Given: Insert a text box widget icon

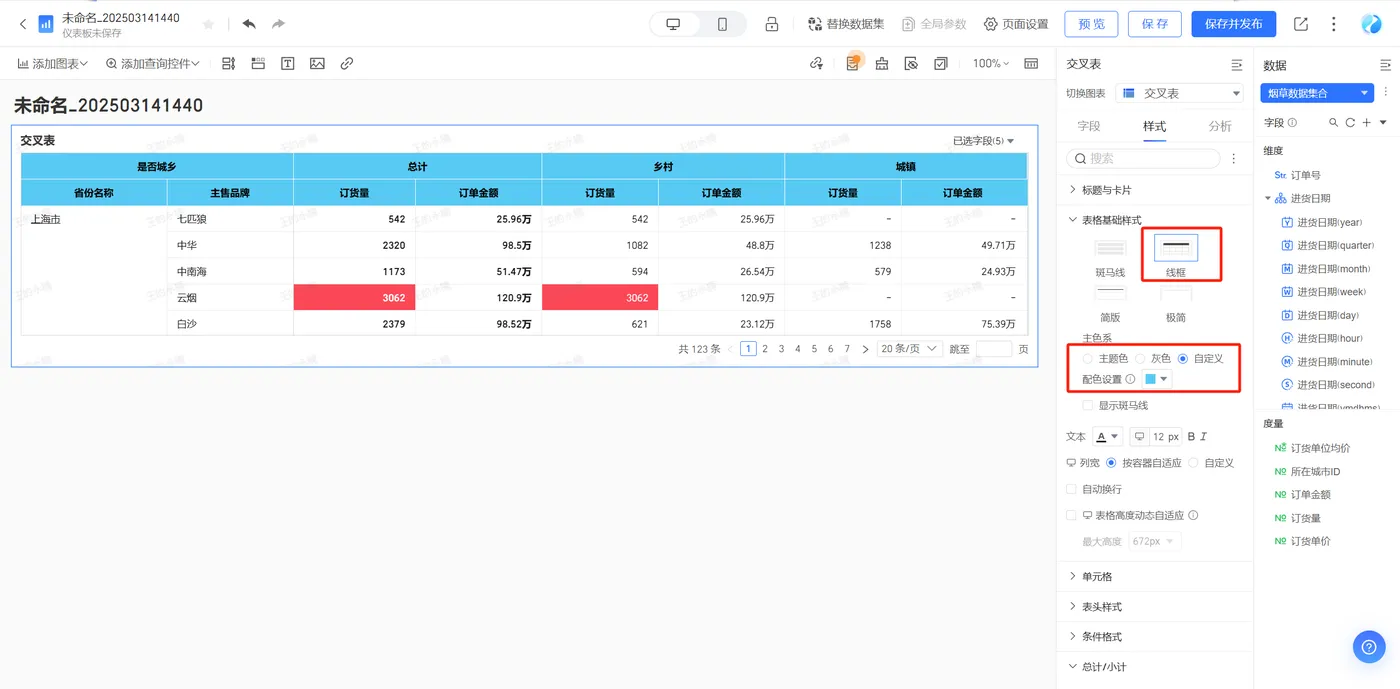Looking at the screenshot, I should pyautogui.click(x=288, y=63).
